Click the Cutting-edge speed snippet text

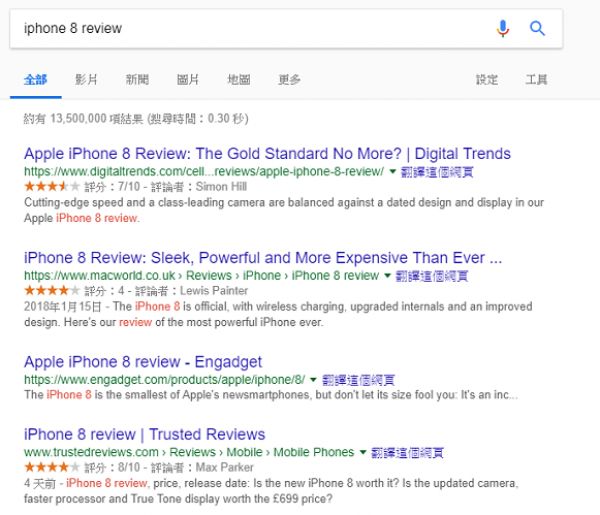(x=284, y=210)
